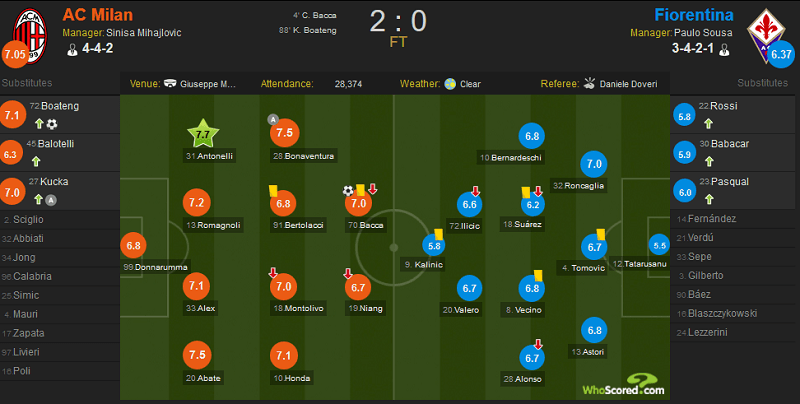Image resolution: width=800 pixels, height=404 pixels.
Task: Click the weather Clear icon
Action: [x=450, y=84]
